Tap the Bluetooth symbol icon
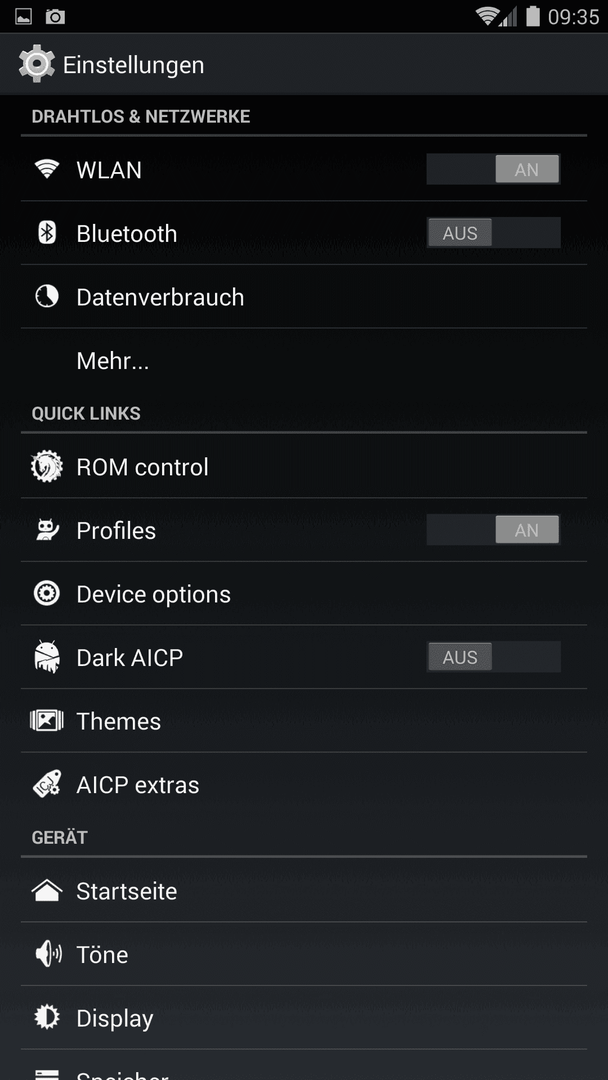Screen dimensions: 608x1080 click(47, 233)
